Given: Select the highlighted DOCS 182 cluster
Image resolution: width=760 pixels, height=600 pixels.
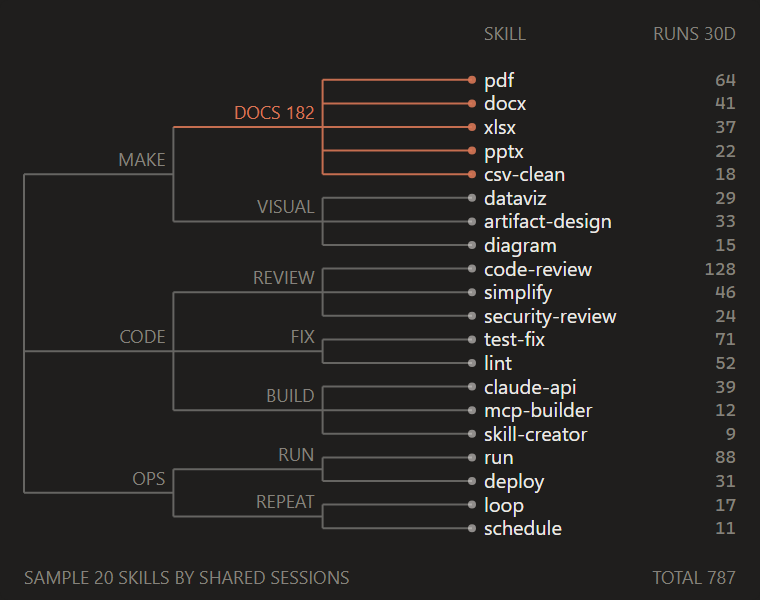Looking at the screenshot, I should click(274, 113).
